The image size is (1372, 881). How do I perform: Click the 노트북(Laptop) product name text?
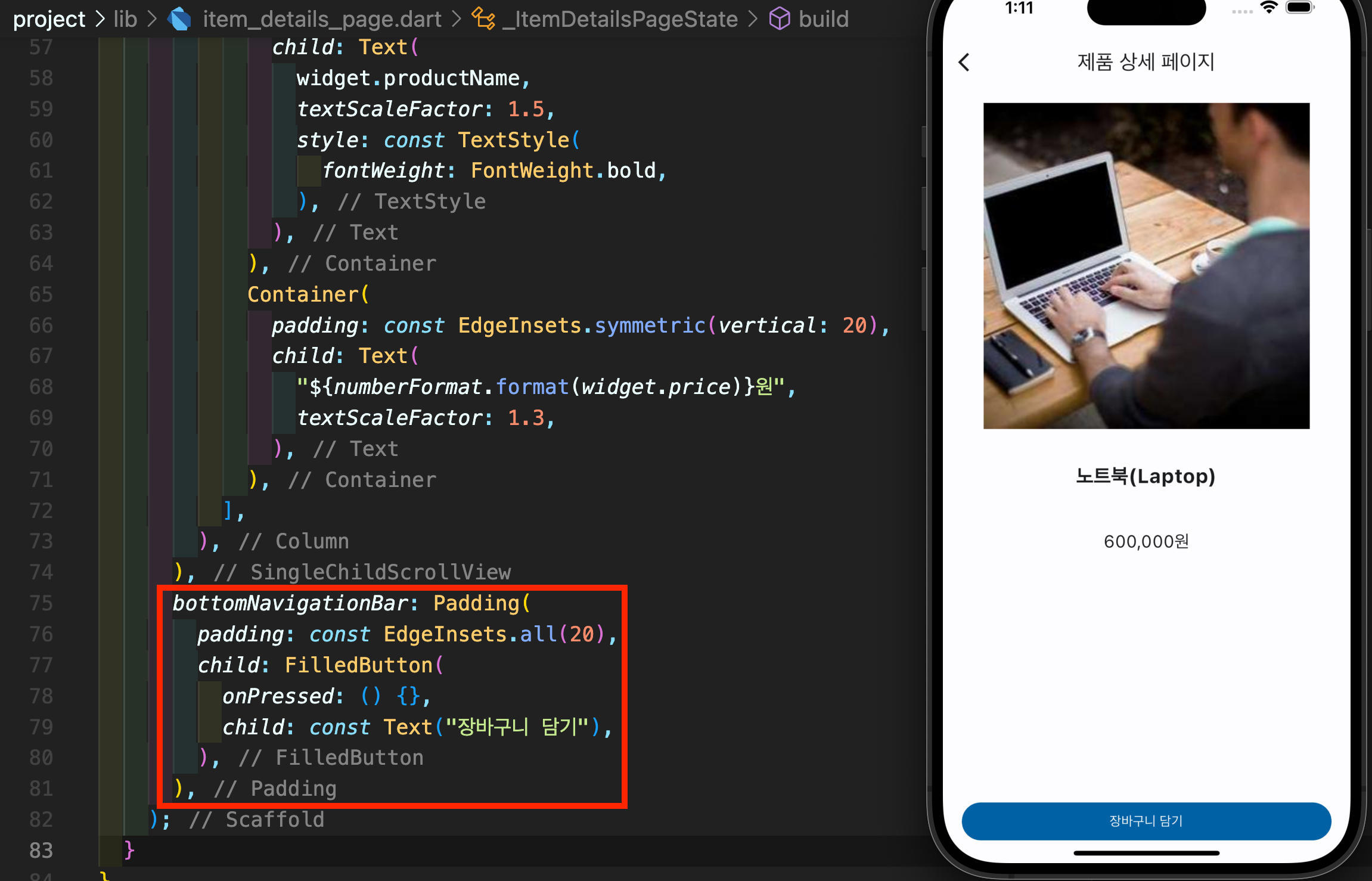coord(1146,476)
